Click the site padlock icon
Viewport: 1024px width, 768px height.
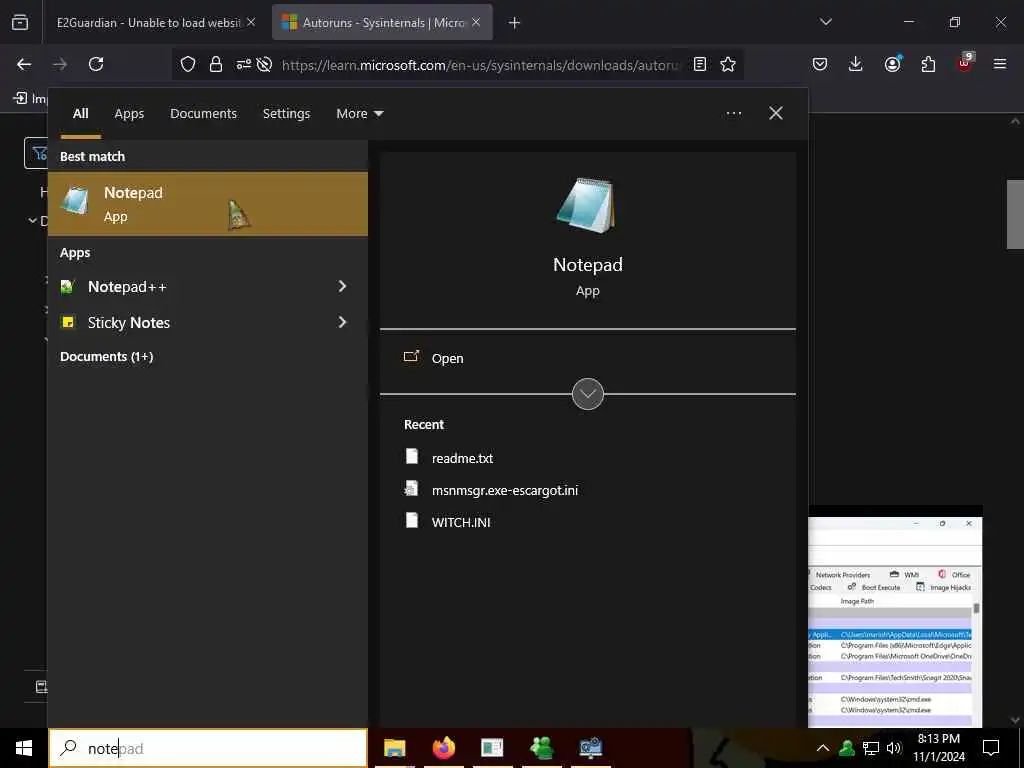pyautogui.click(x=216, y=64)
